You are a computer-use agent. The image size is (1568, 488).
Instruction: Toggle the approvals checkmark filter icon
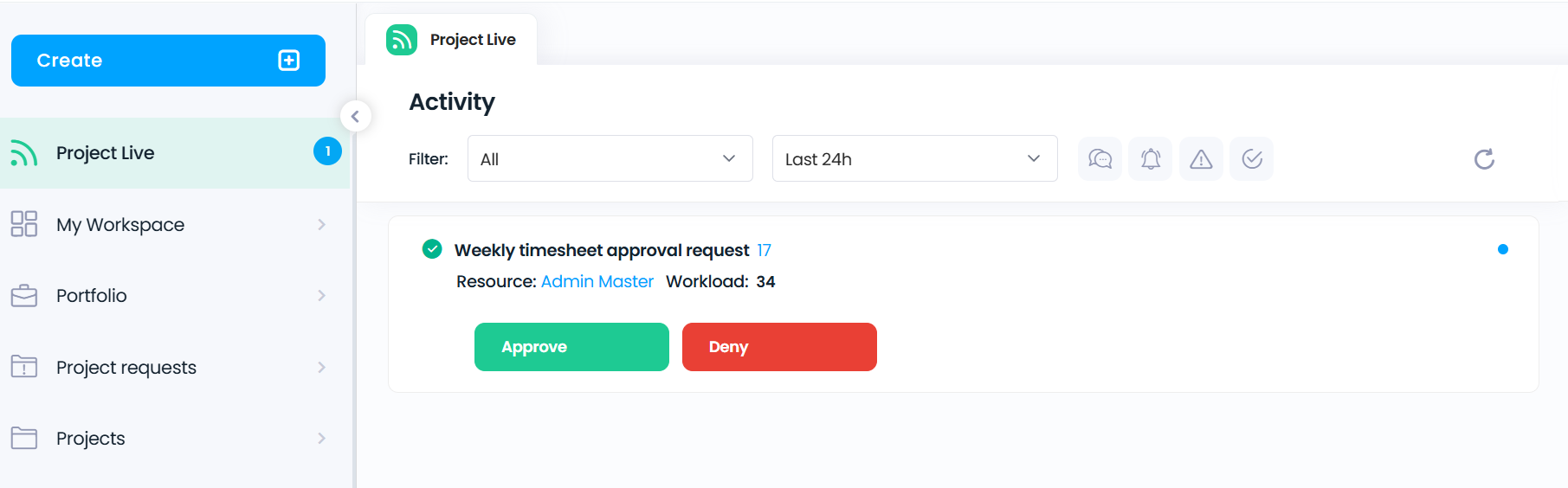click(1252, 159)
